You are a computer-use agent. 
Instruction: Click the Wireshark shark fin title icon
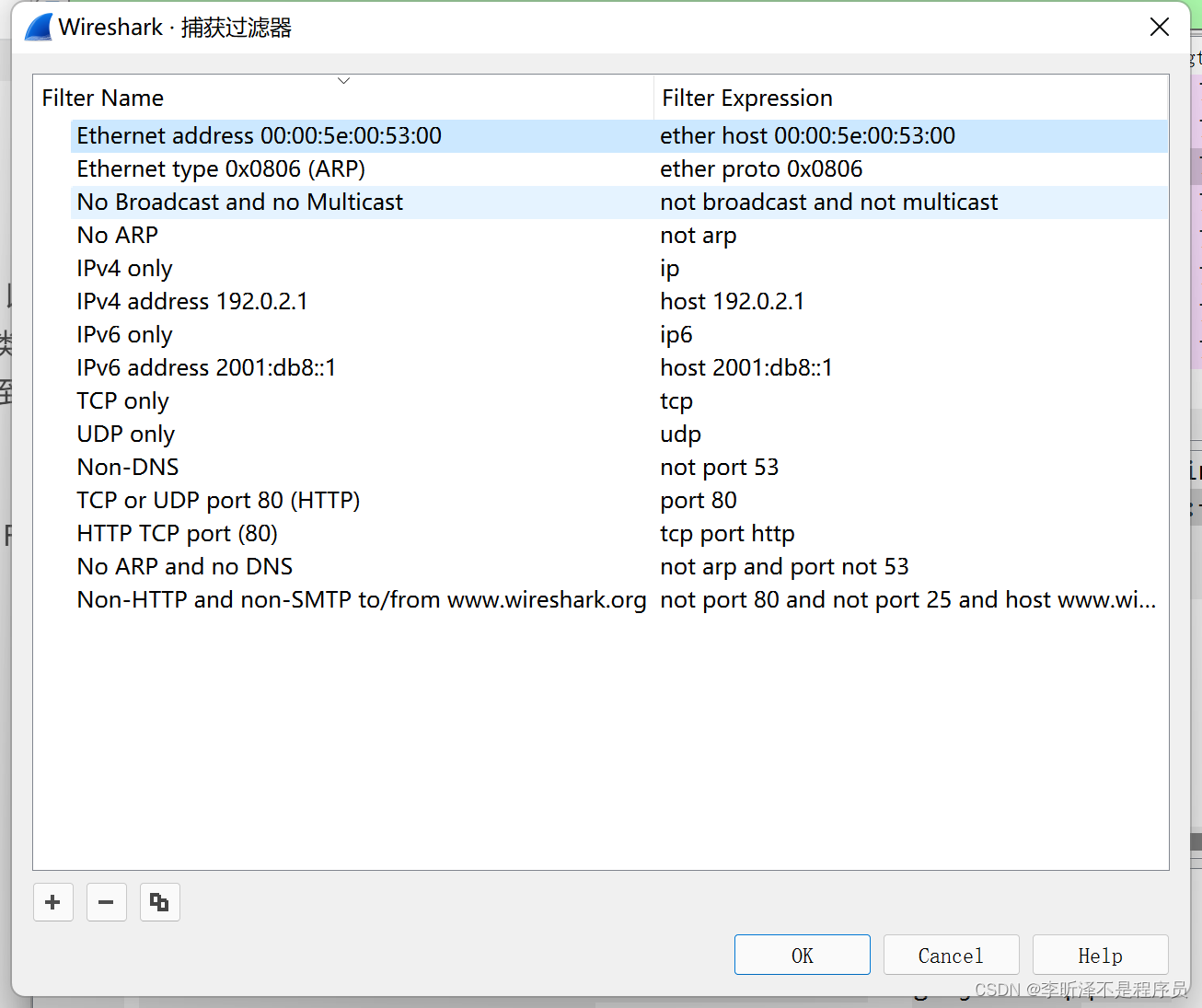click(x=39, y=27)
